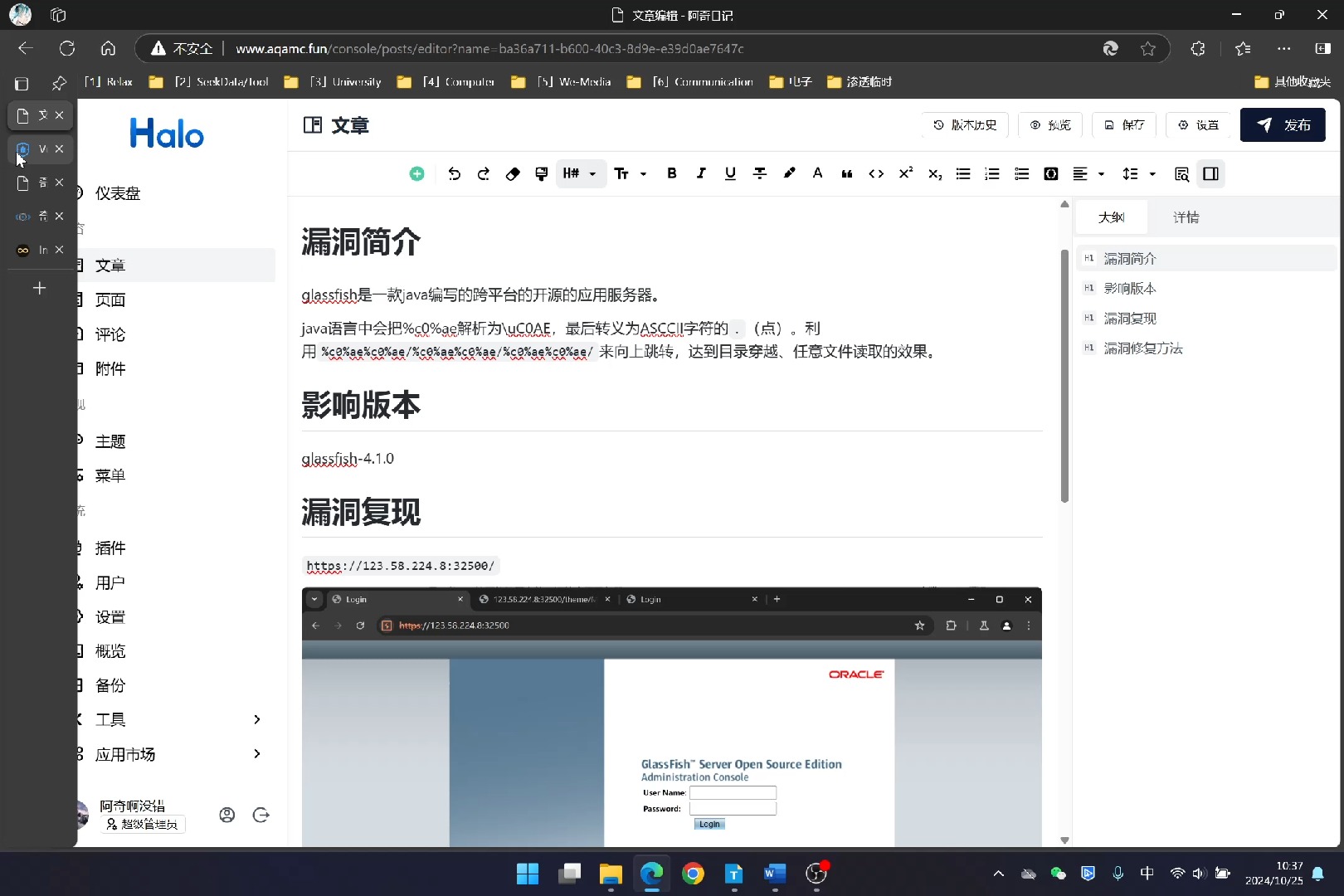1344x896 pixels.
Task: Jump to 漏洞简介 in outline
Action: (x=1206, y=258)
